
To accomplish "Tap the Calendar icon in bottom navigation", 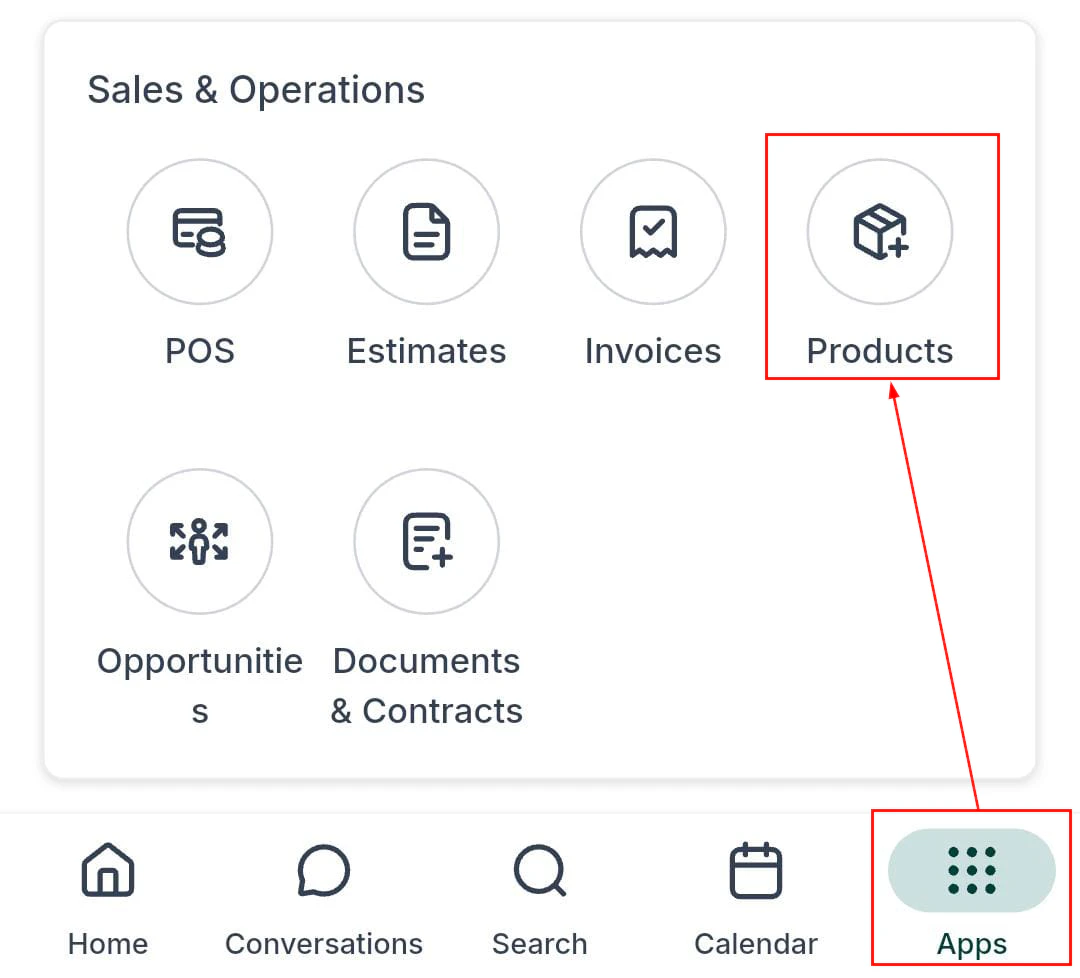I will click(757, 870).
